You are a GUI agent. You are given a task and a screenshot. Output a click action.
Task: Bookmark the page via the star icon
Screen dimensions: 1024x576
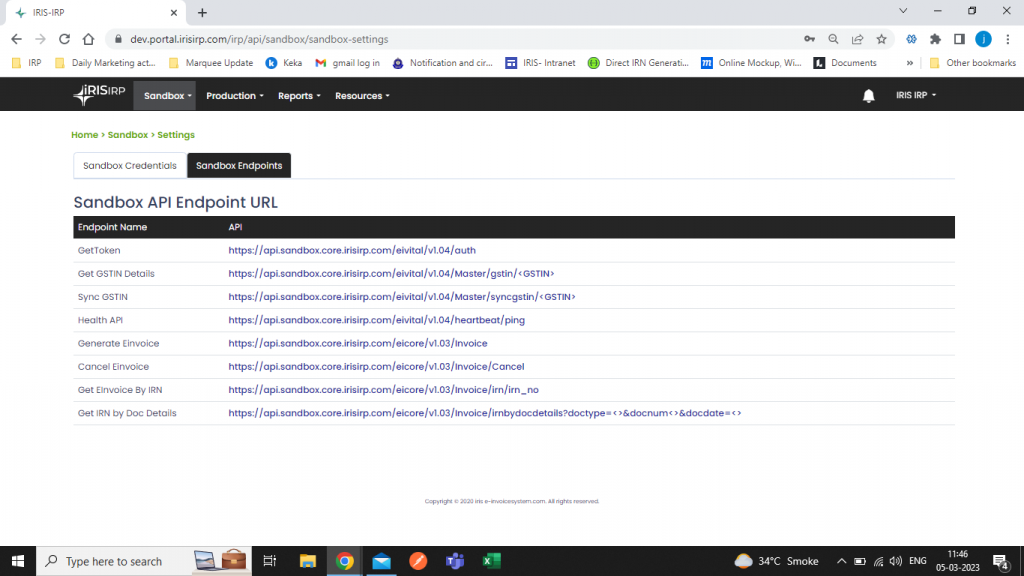(x=879, y=38)
